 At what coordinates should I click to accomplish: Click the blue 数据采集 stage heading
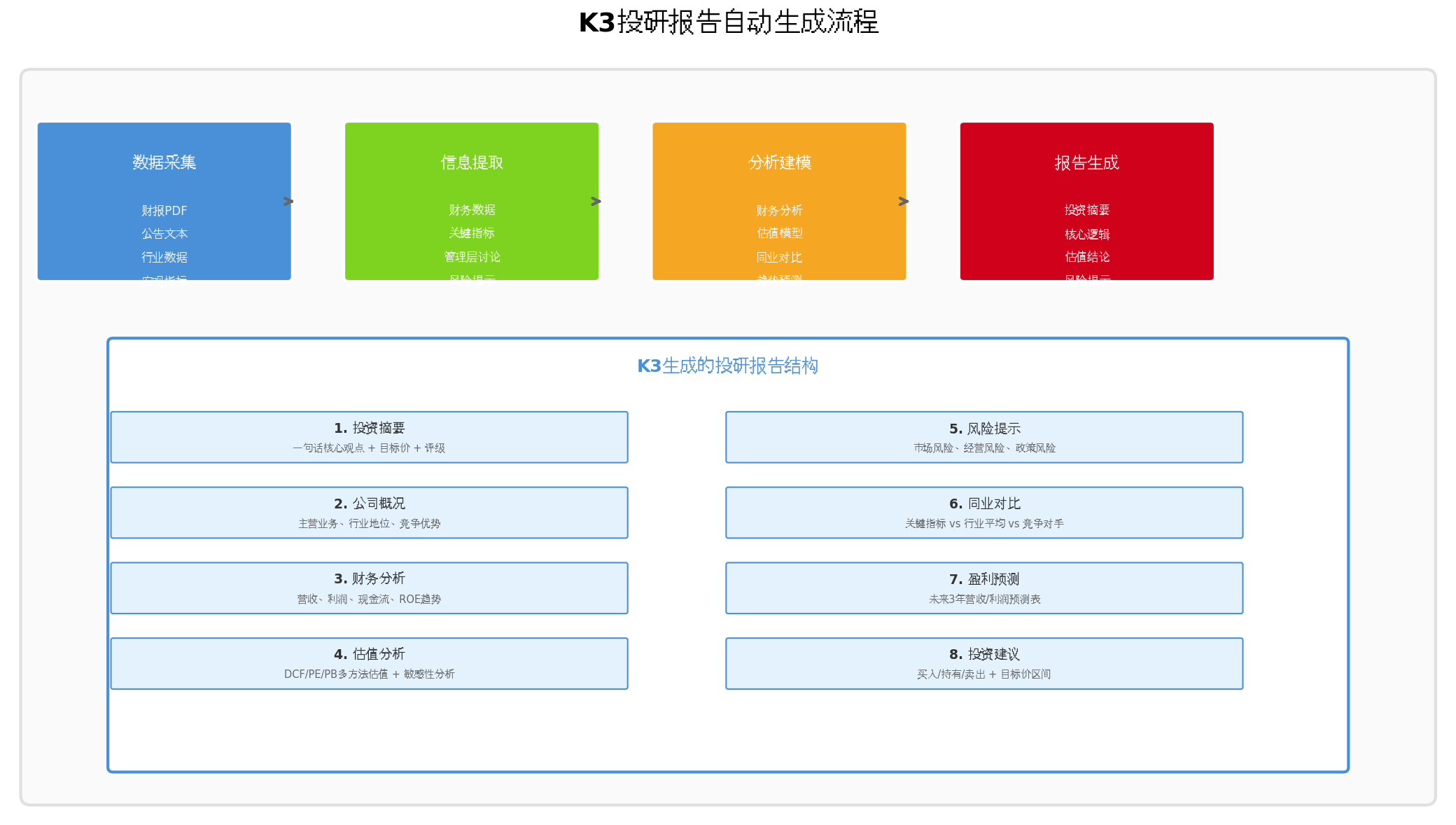(x=164, y=162)
